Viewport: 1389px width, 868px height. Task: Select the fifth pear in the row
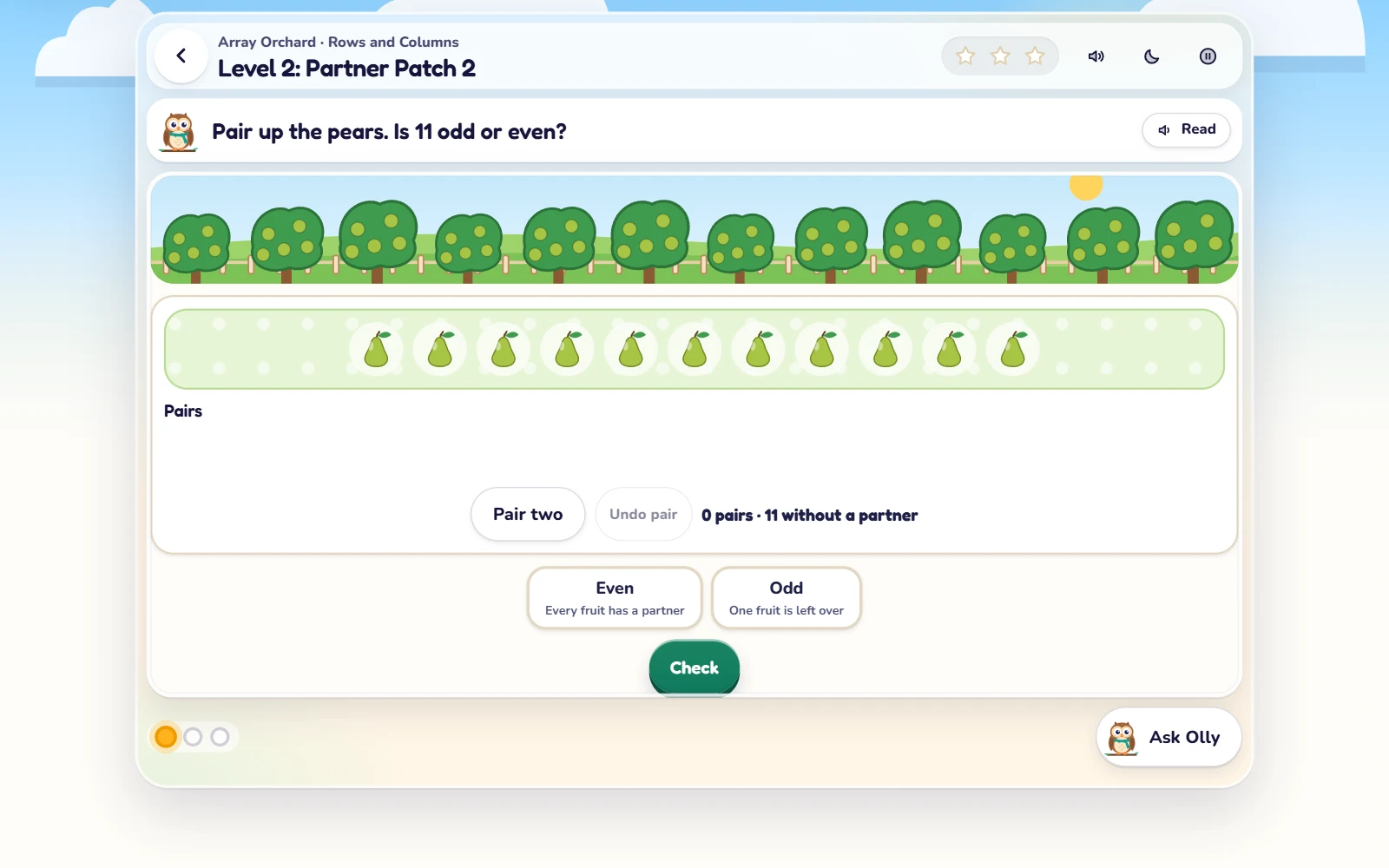pos(631,349)
